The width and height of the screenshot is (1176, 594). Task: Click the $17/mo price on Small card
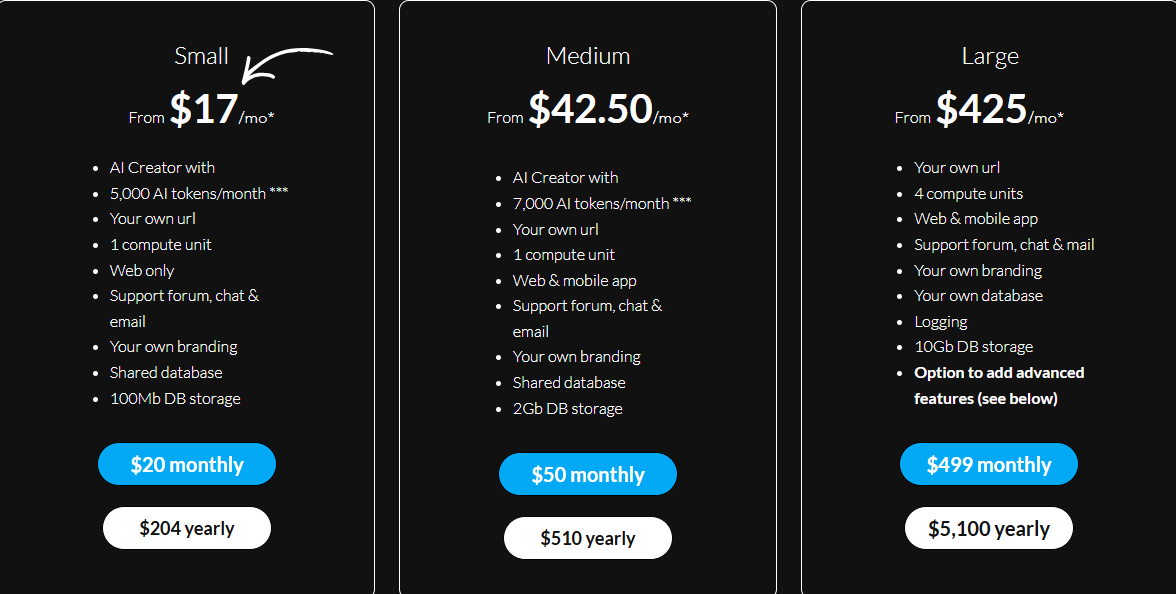[x=203, y=109]
